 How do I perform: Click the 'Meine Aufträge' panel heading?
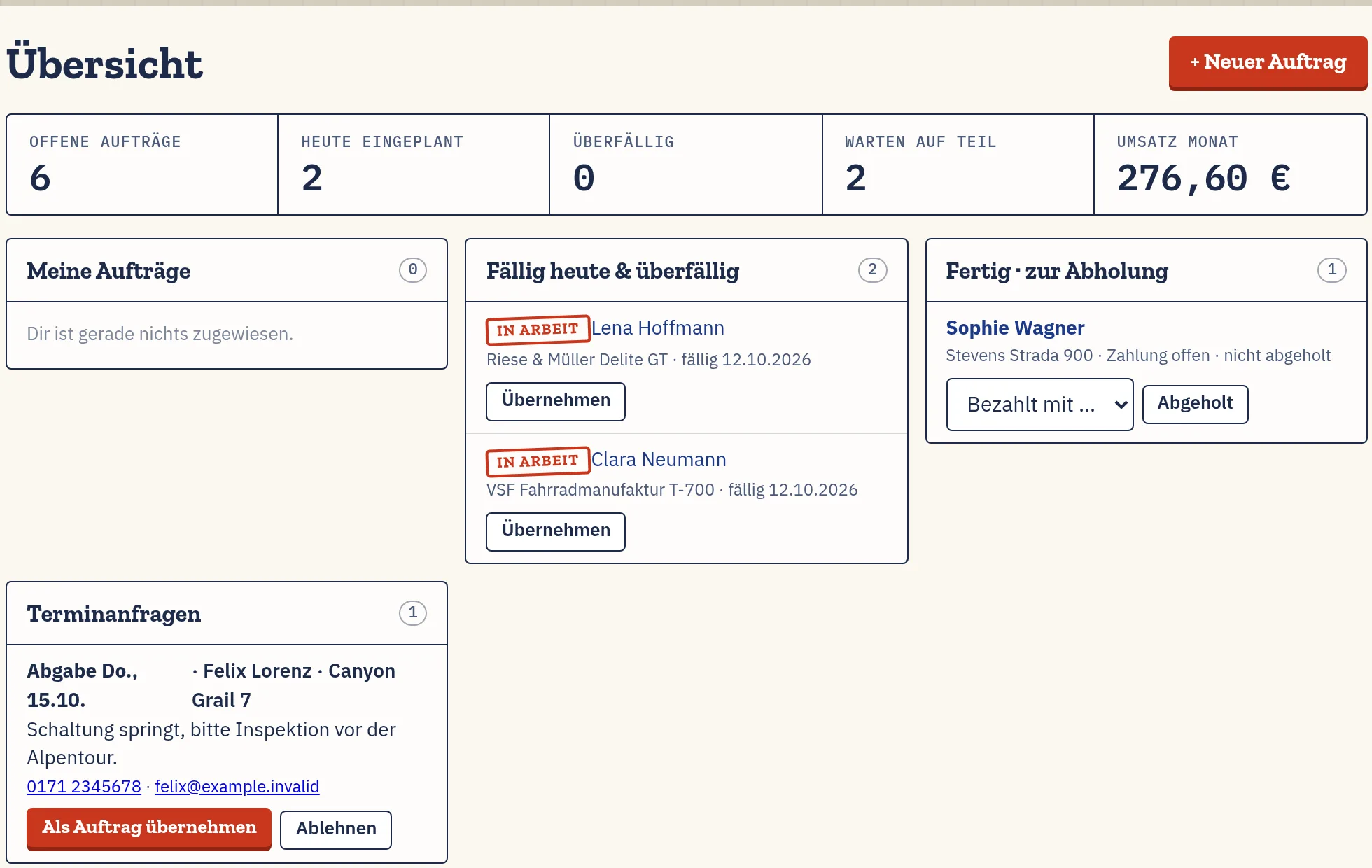pyautogui.click(x=108, y=271)
